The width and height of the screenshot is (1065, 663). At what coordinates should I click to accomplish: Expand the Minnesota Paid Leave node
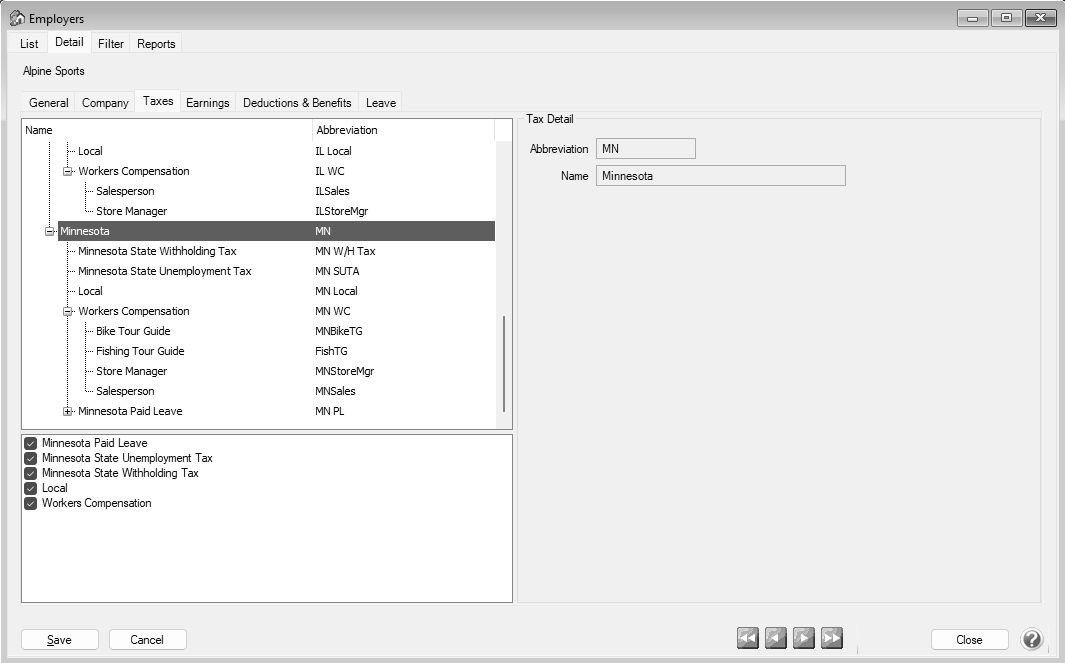(x=68, y=411)
